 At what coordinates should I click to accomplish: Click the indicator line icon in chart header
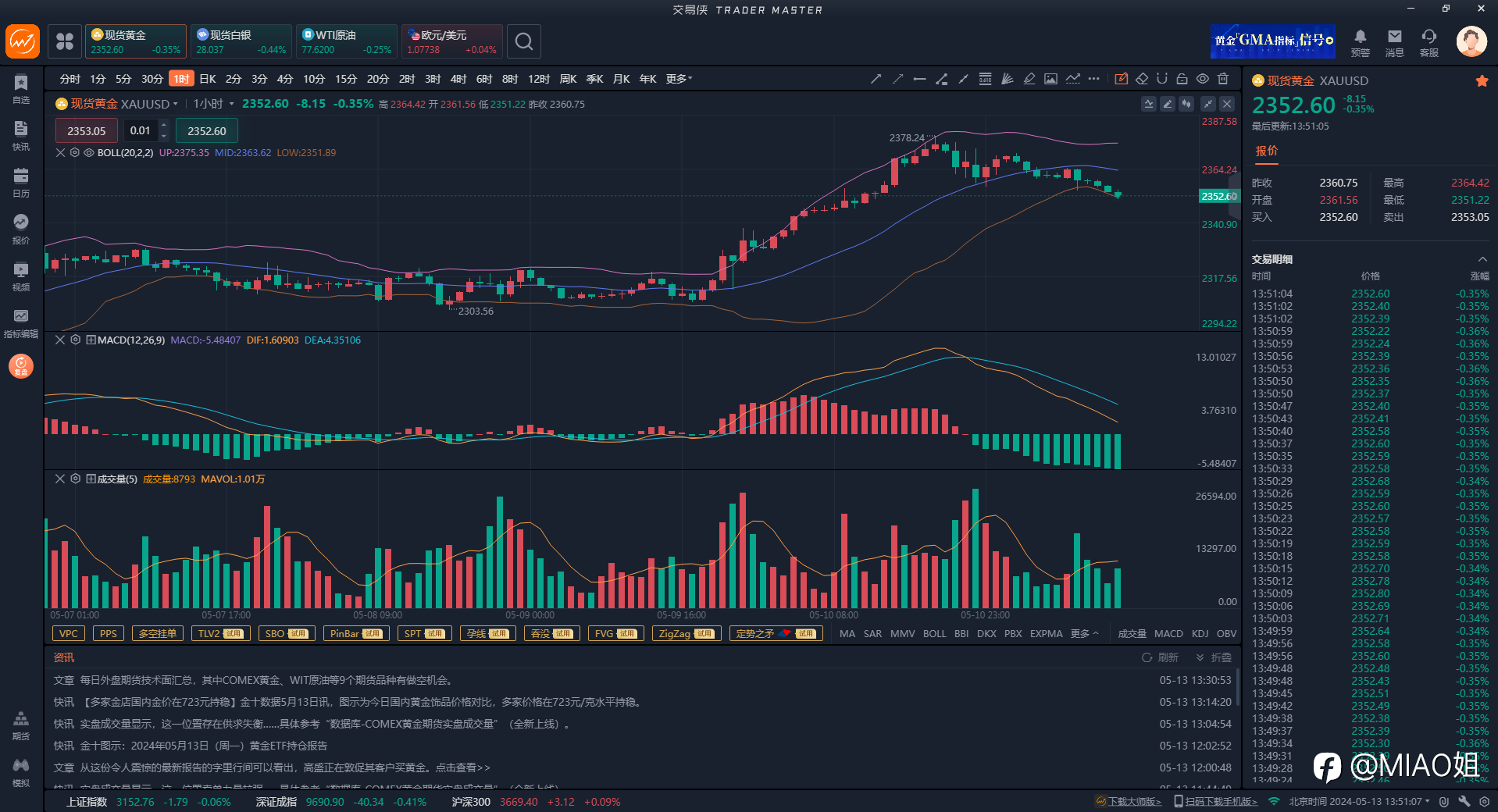point(1148,104)
